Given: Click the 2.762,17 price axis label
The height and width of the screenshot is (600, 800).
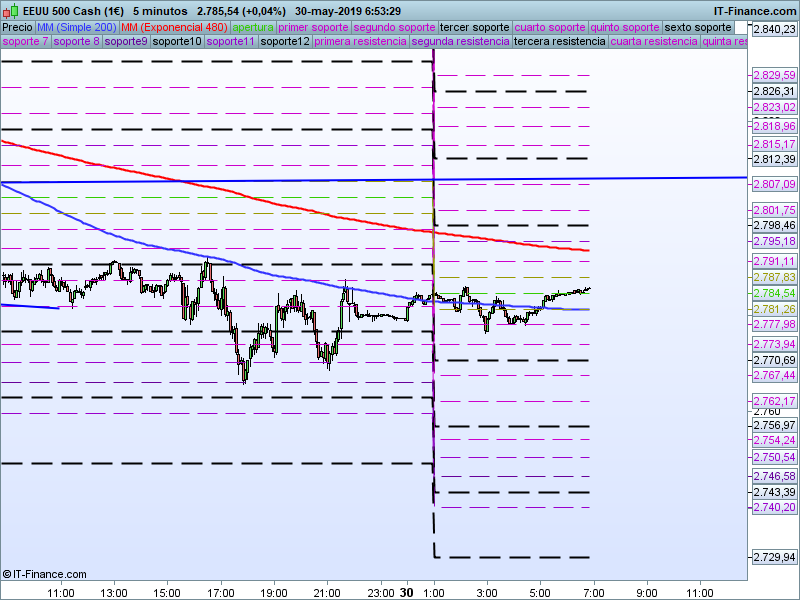Looking at the screenshot, I should coord(774,401).
